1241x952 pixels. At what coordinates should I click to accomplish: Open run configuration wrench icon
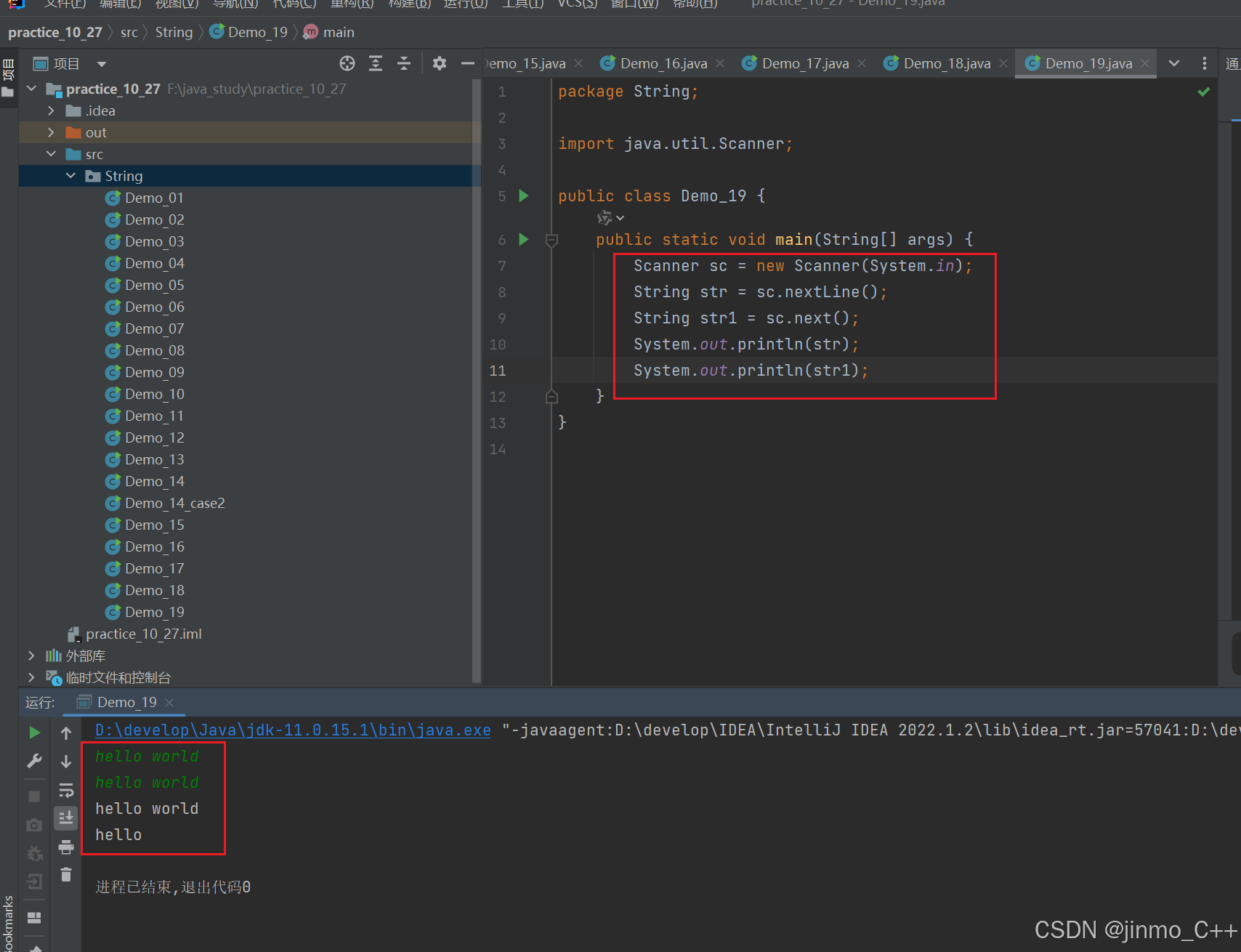(34, 761)
